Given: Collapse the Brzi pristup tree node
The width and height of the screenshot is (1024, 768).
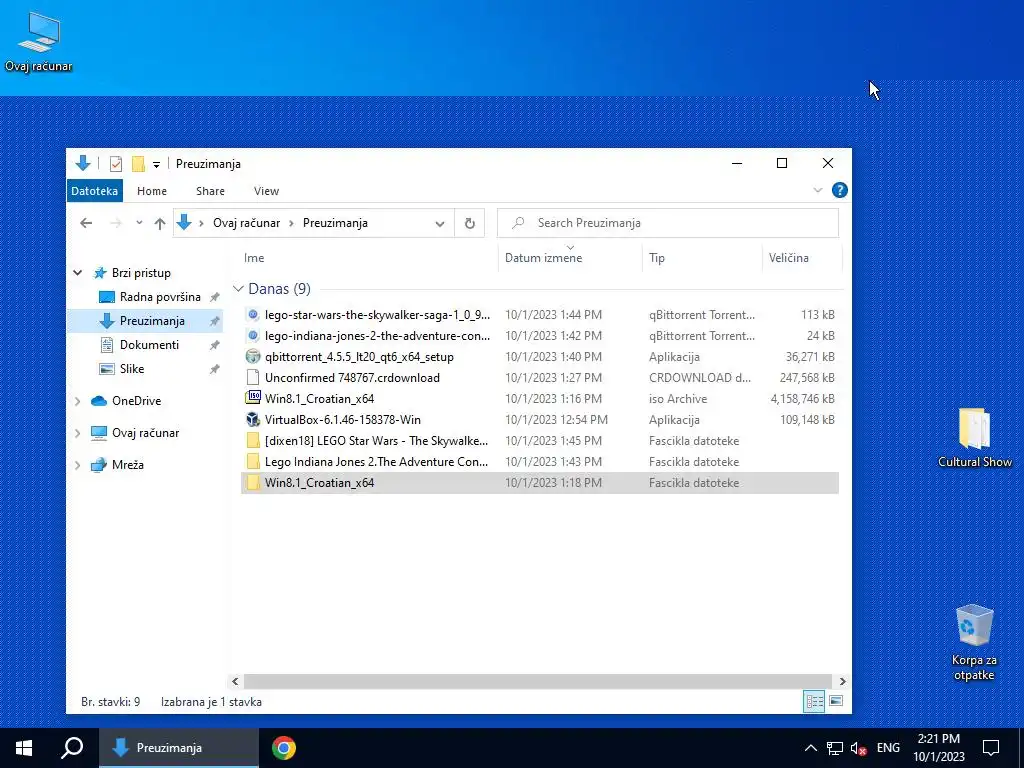Looking at the screenshot, I should [x=78, y=273].
